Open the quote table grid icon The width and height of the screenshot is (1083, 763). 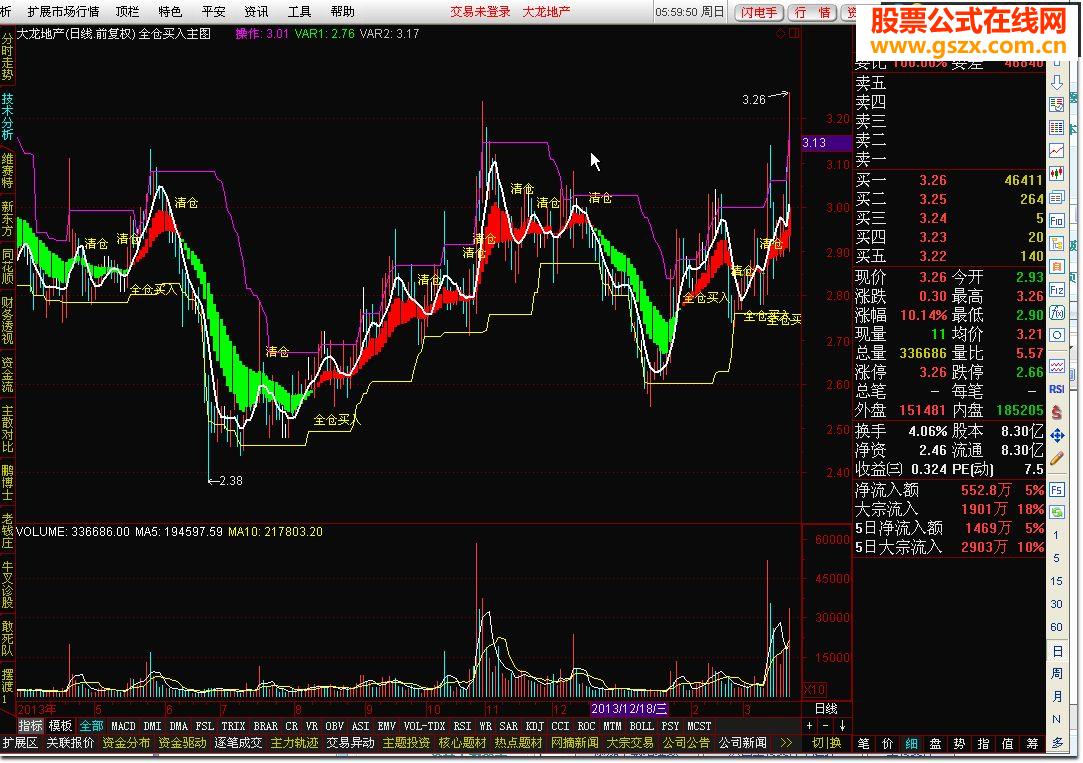(1057, 128)
